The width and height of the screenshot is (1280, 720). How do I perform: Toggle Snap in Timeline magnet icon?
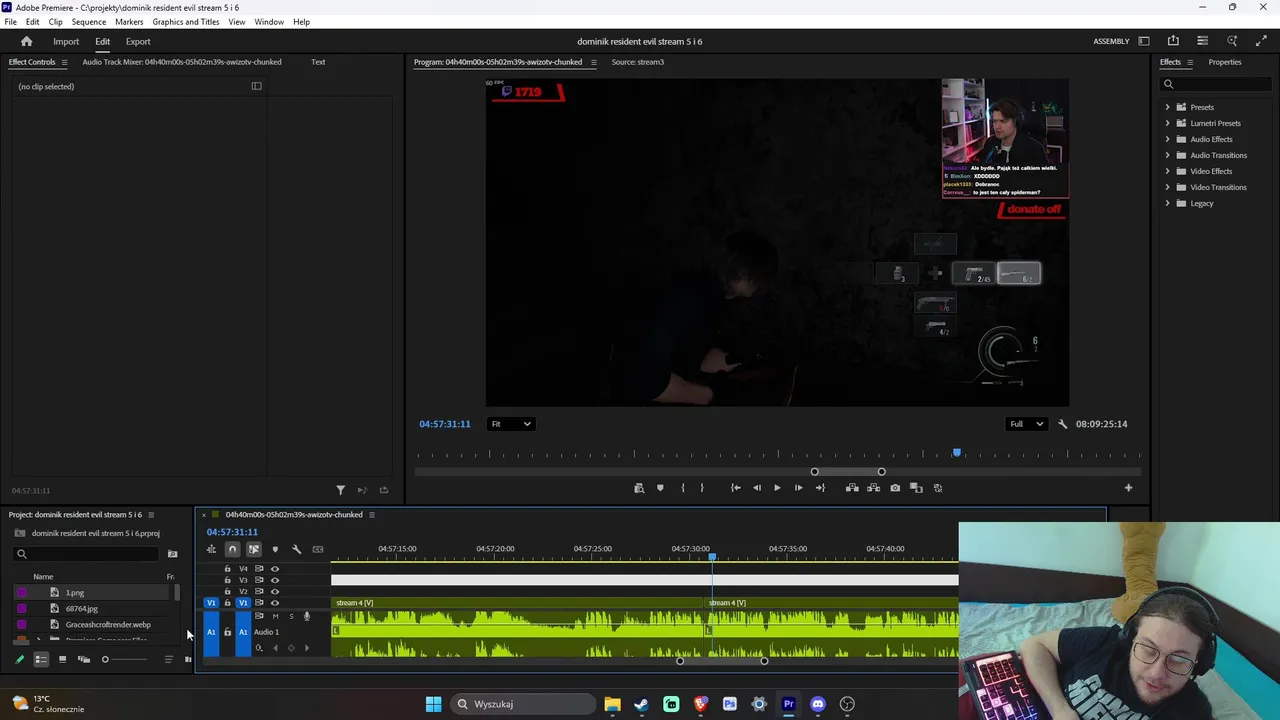click(232, 549)
